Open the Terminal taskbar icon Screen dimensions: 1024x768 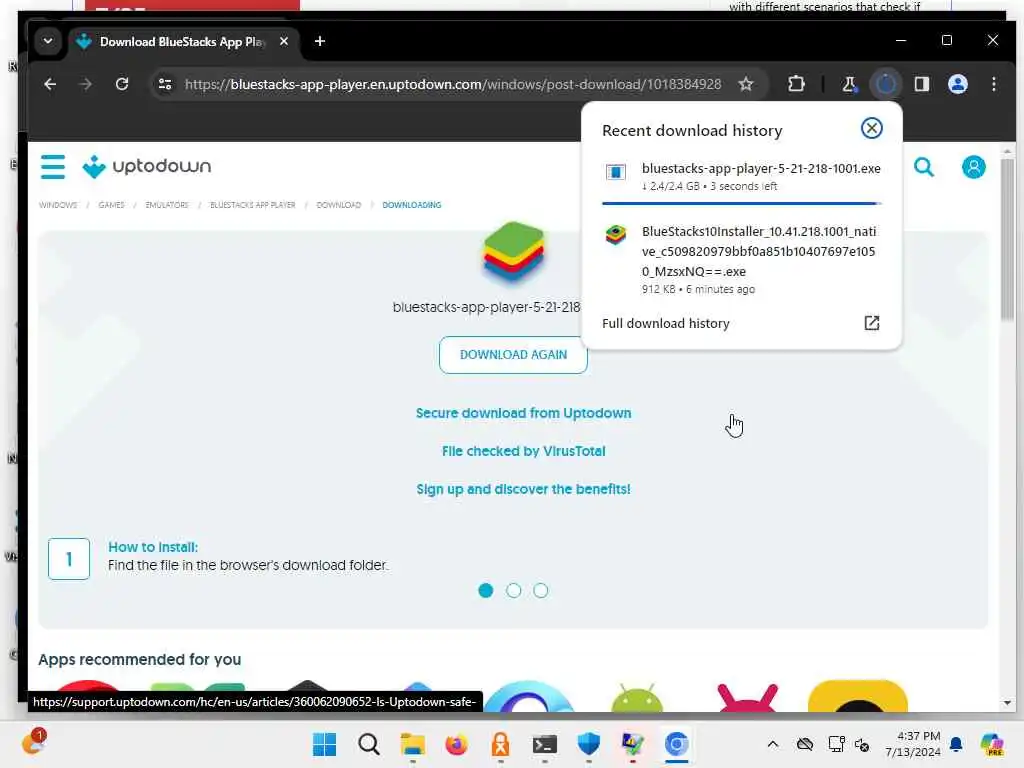point(544,744)
